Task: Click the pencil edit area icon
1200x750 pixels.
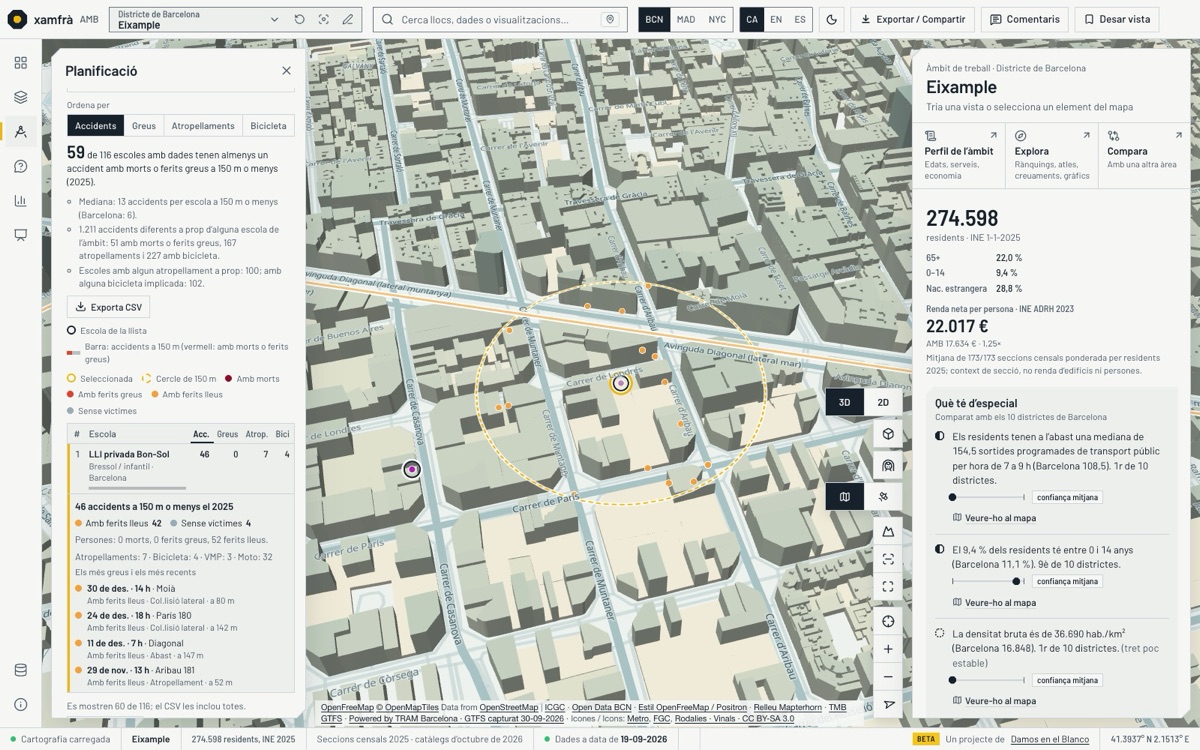Action: (x=348, y=19)
